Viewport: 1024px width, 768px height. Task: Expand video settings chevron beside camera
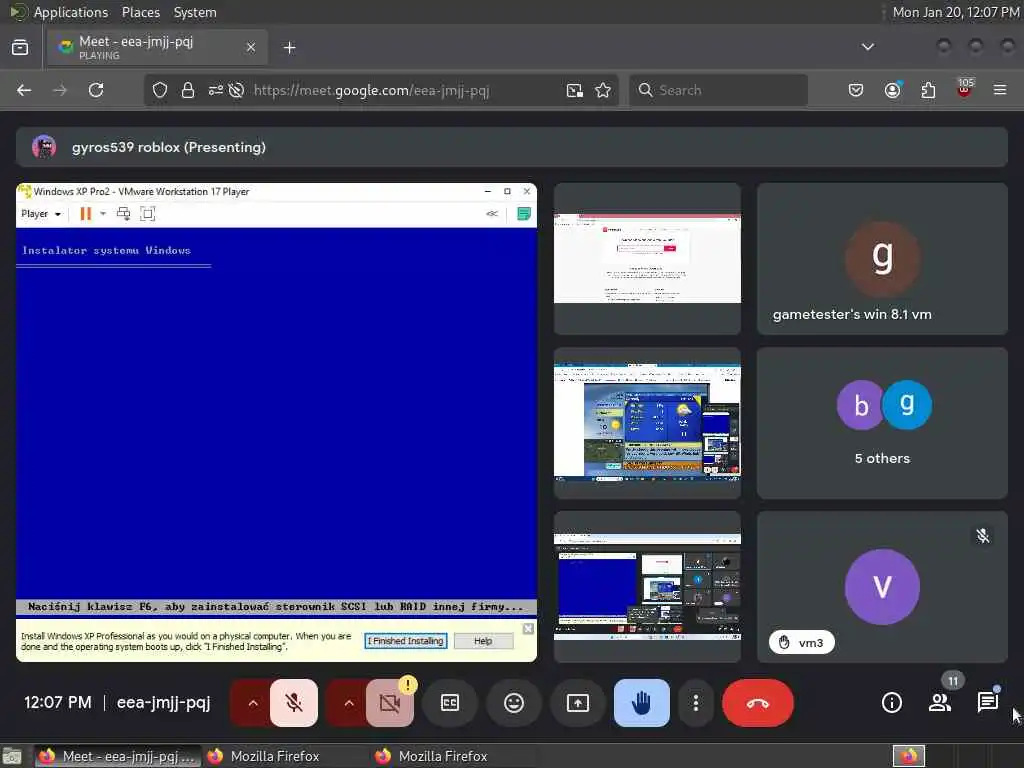point(348,703)
